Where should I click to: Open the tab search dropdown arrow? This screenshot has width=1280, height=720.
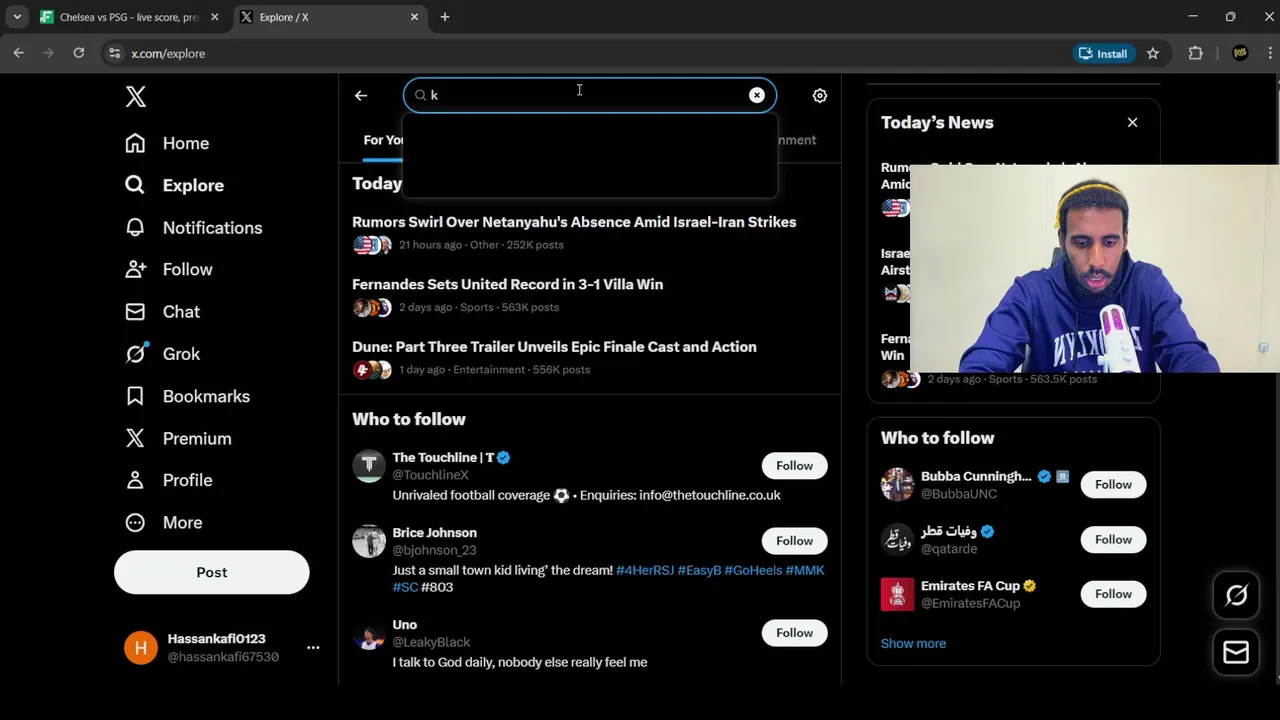click(17, 17)
